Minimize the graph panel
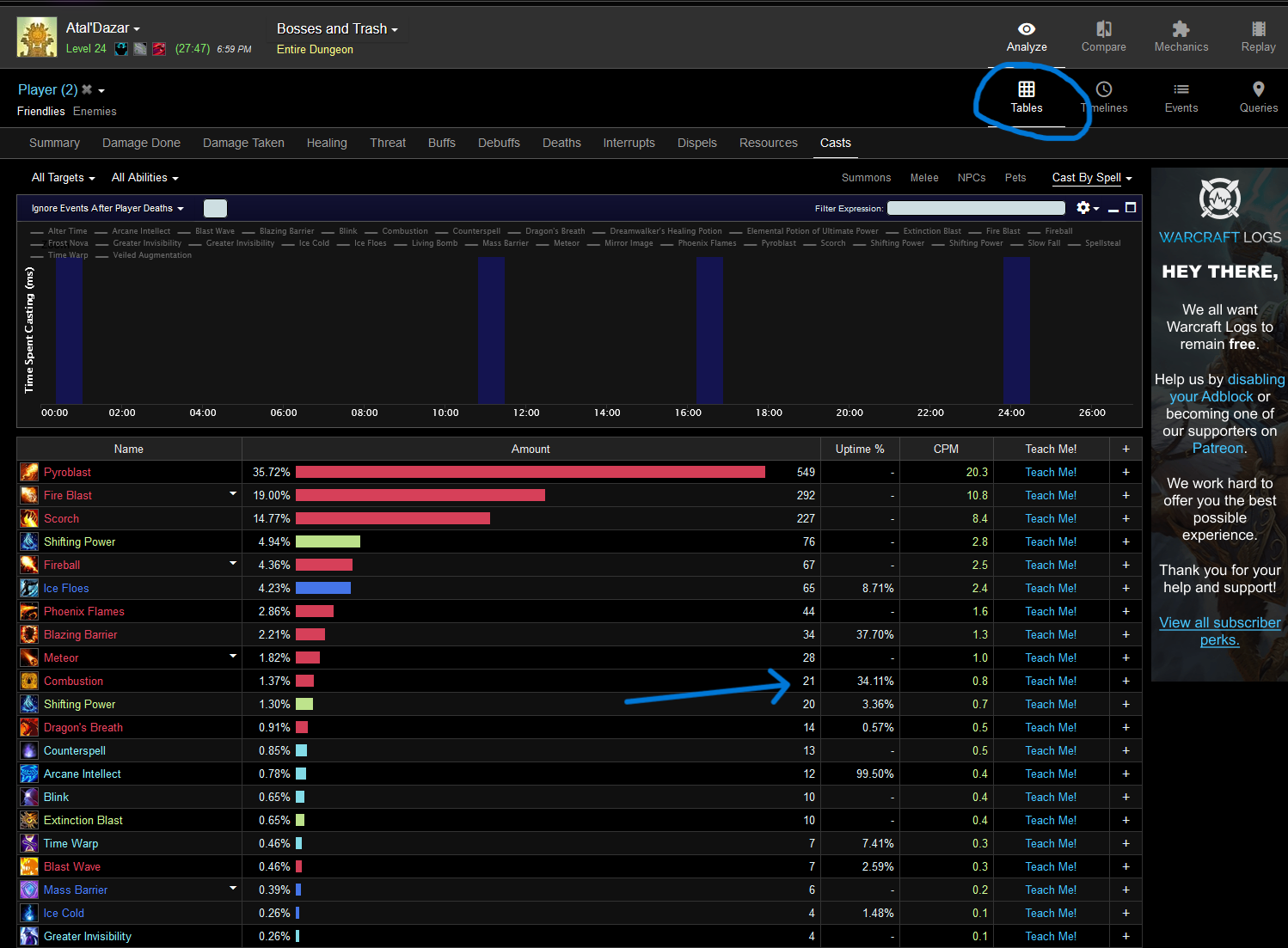The height and width of the screenshot is (948, 1288). click(1113, 209)
